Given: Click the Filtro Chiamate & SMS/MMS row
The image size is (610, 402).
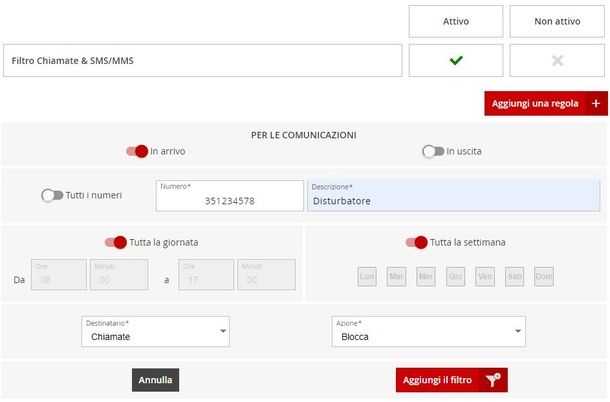Looking at the screenshot, I should click(x=203, y=60).
